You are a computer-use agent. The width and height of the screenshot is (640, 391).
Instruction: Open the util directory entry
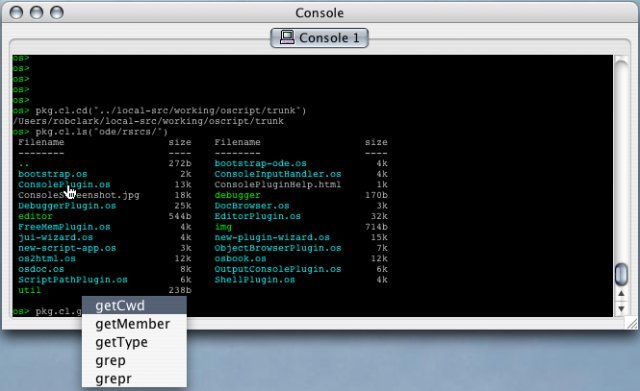tap(29, 290)
